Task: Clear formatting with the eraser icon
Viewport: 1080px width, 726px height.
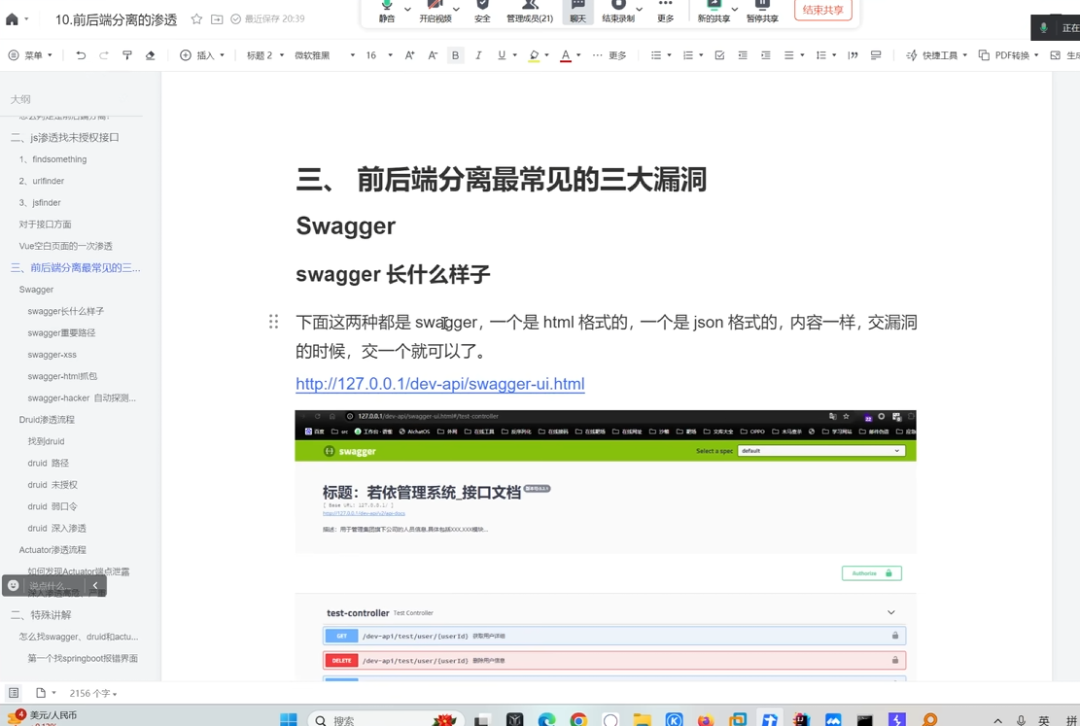Action: [x=150, y=55]
